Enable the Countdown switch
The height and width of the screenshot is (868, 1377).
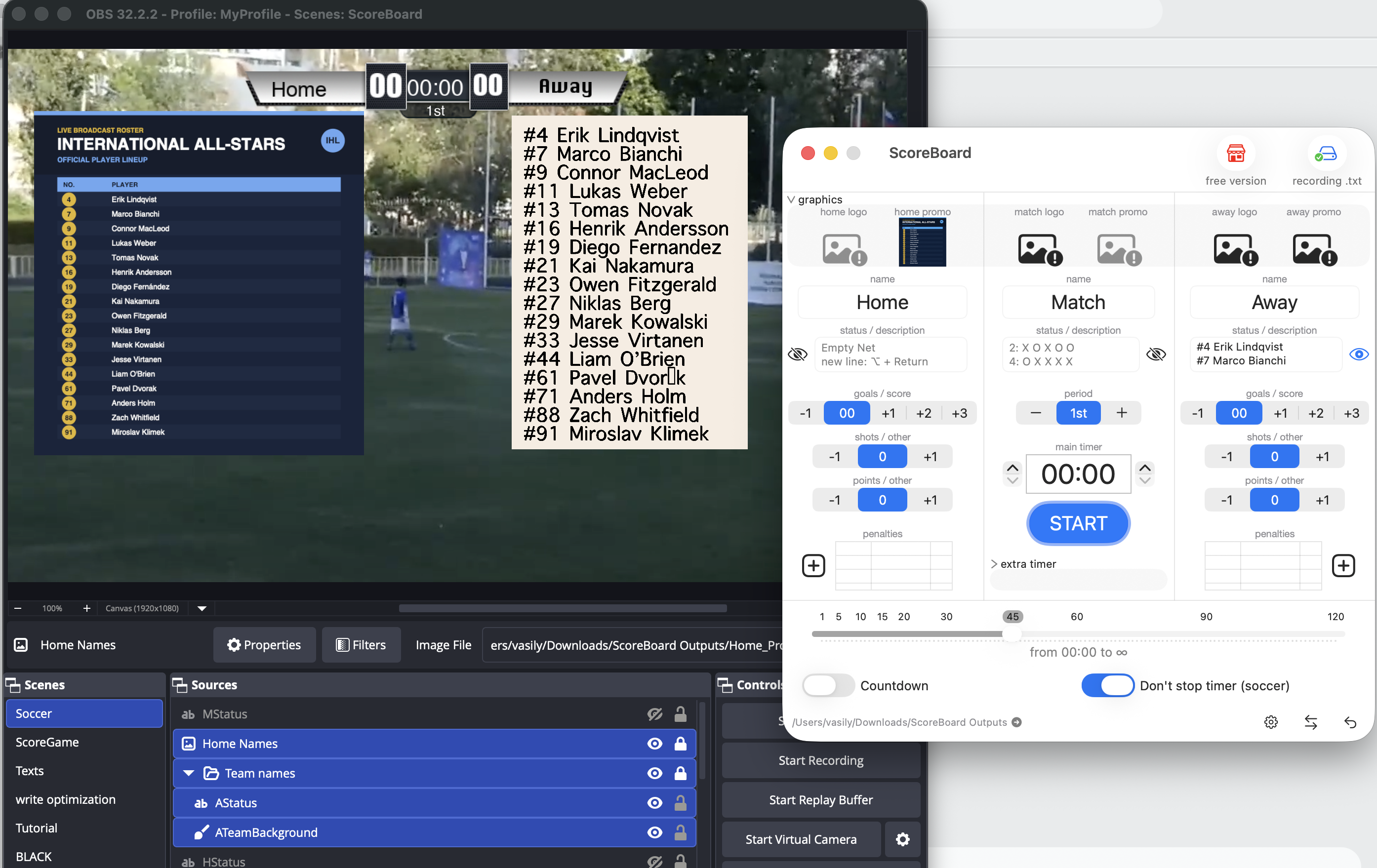pos(828,685)
